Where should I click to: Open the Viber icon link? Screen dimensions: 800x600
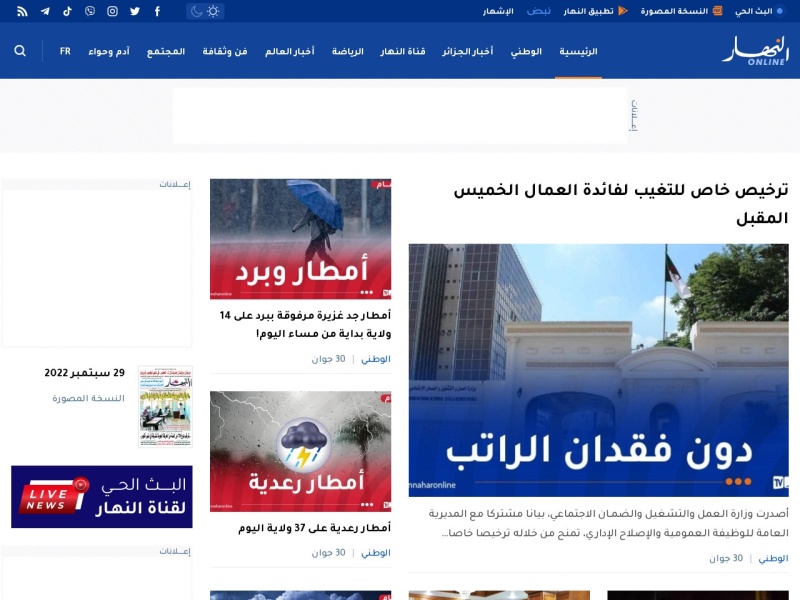[x=90, y=11]
